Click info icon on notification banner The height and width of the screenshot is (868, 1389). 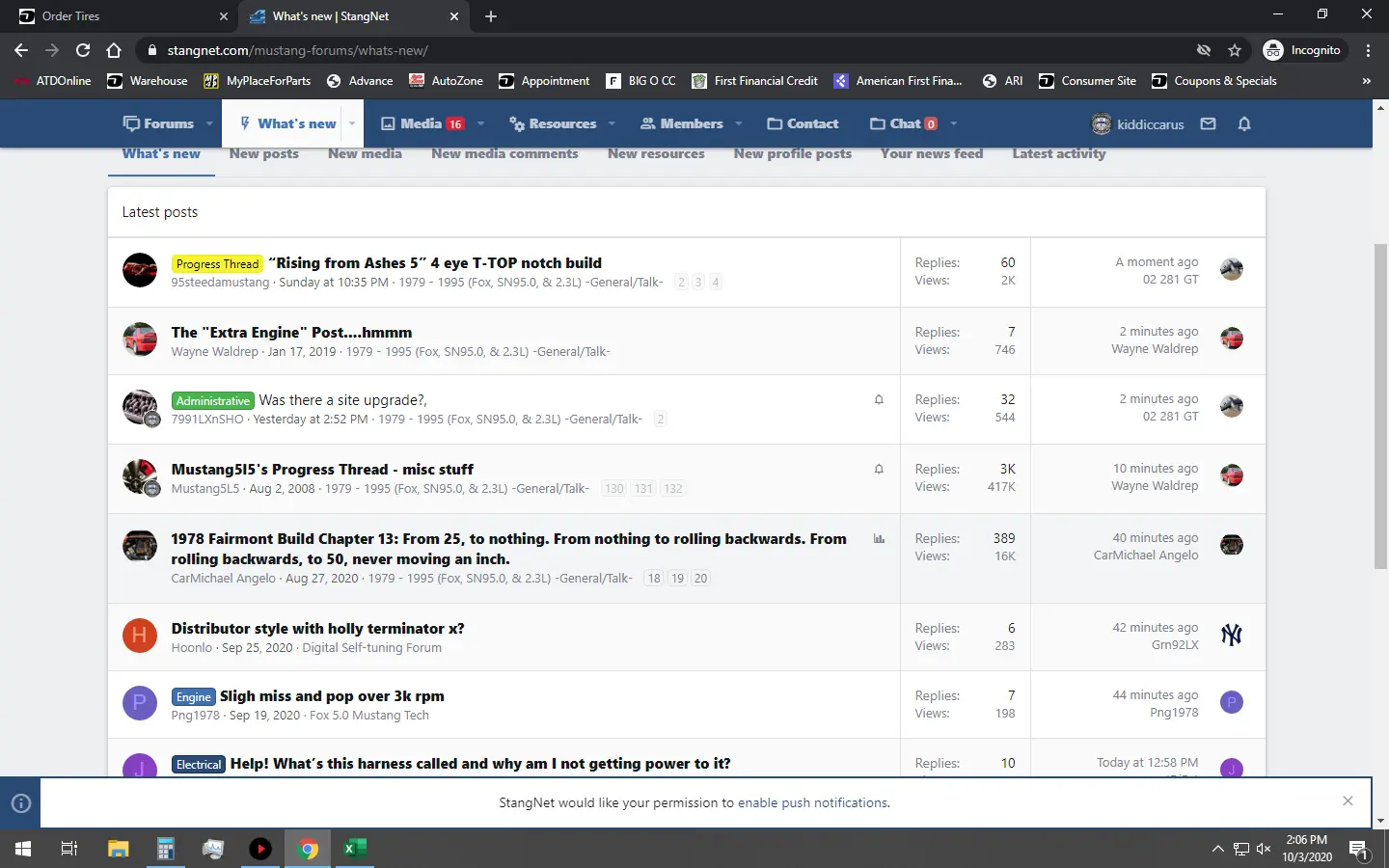[x=21, y=802]
